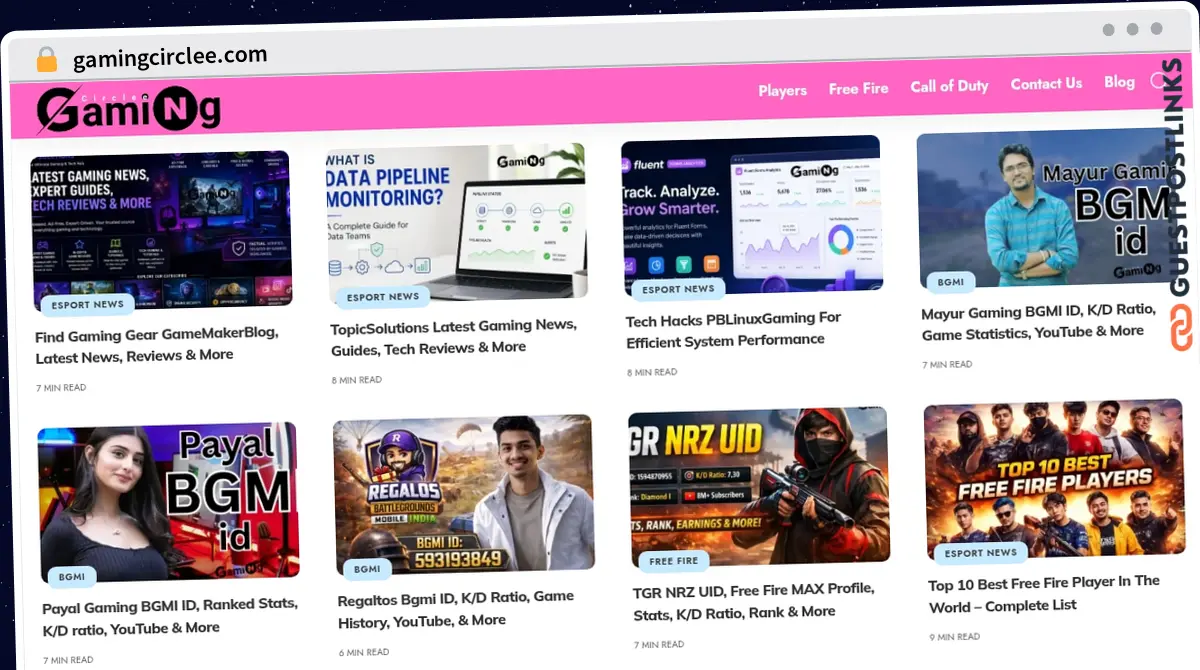
Task: Read TGR NRZ UID Free Fire MAX article
Action: (x=754, y=600)
